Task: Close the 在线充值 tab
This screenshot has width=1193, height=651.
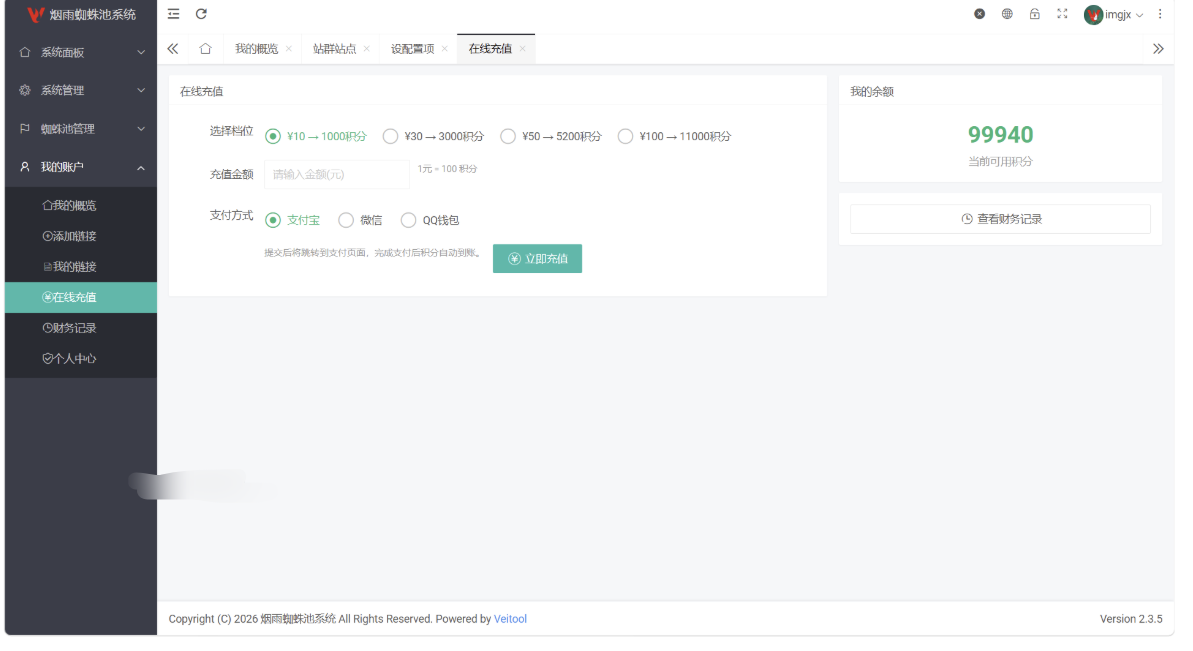Action: [x=523, y=49]
